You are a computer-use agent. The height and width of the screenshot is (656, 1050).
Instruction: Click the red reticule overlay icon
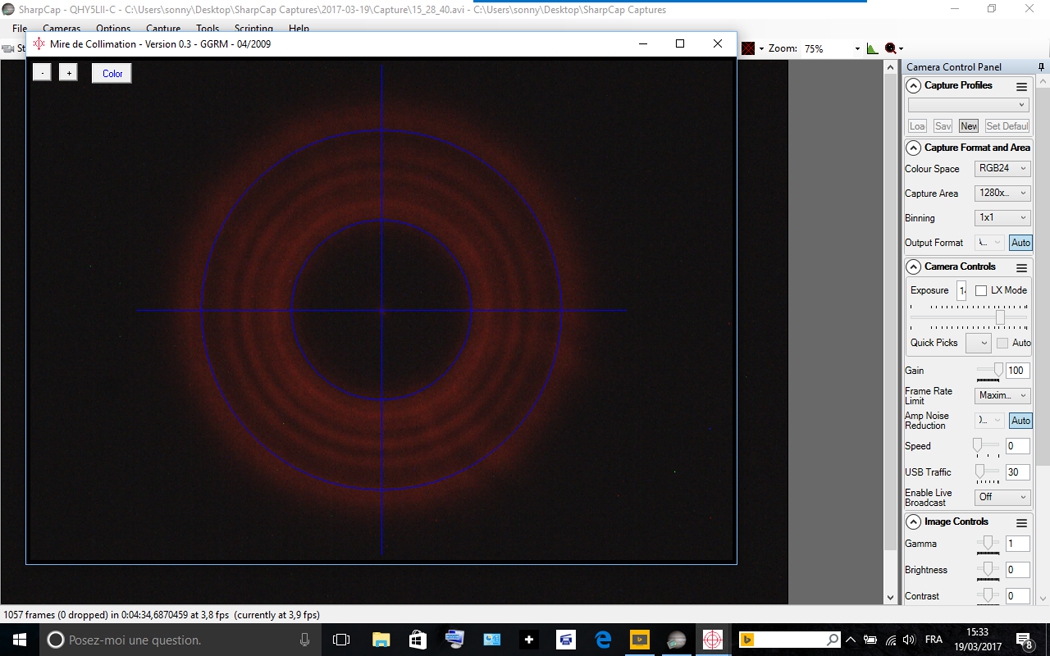[x=748, y=48]
